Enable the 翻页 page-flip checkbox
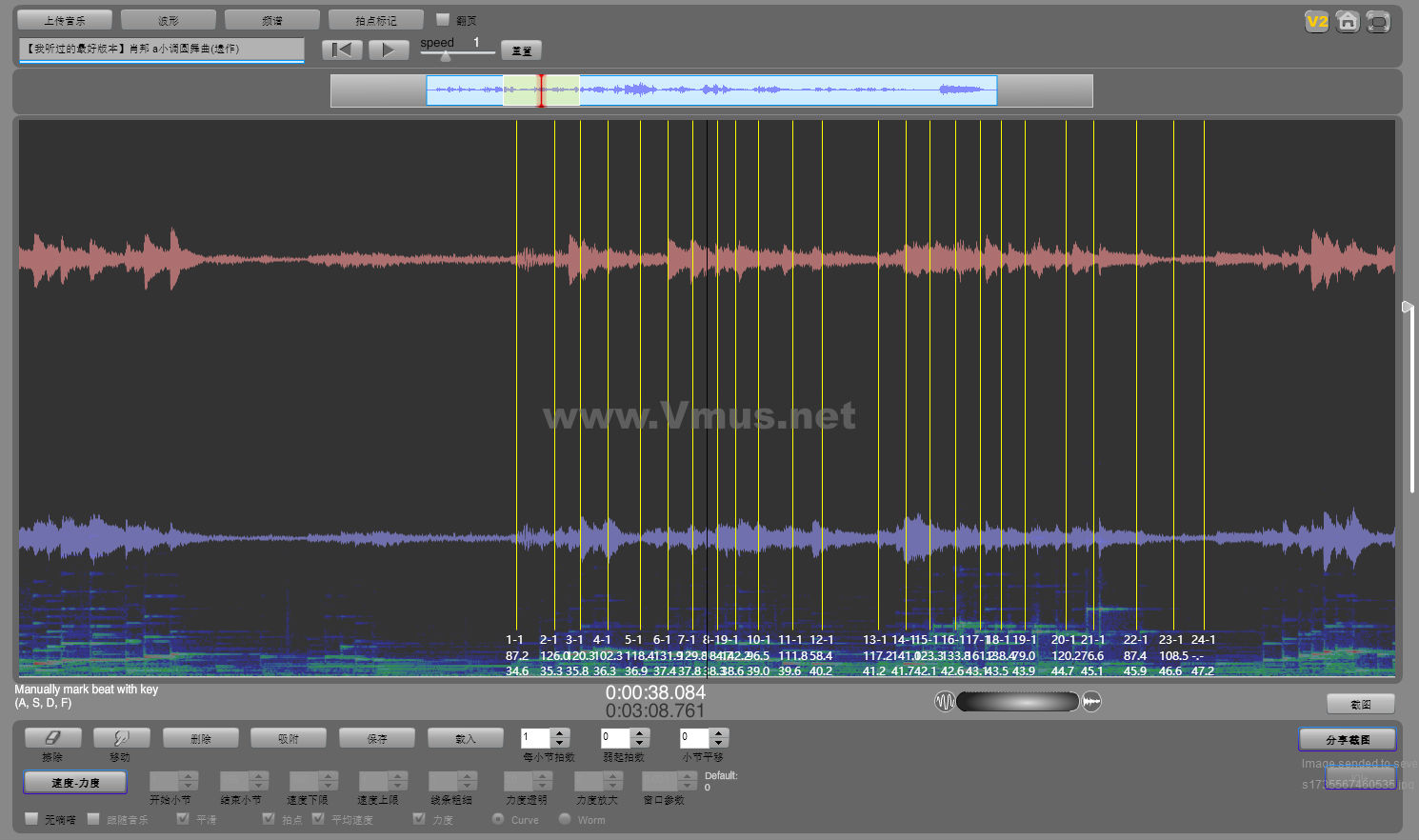 [442, 19]
